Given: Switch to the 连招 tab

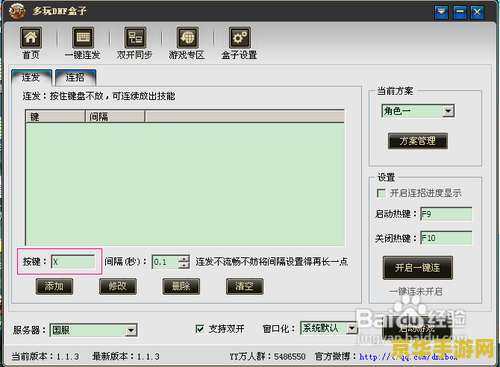Looking at the screenshot, I should [76, 78].
